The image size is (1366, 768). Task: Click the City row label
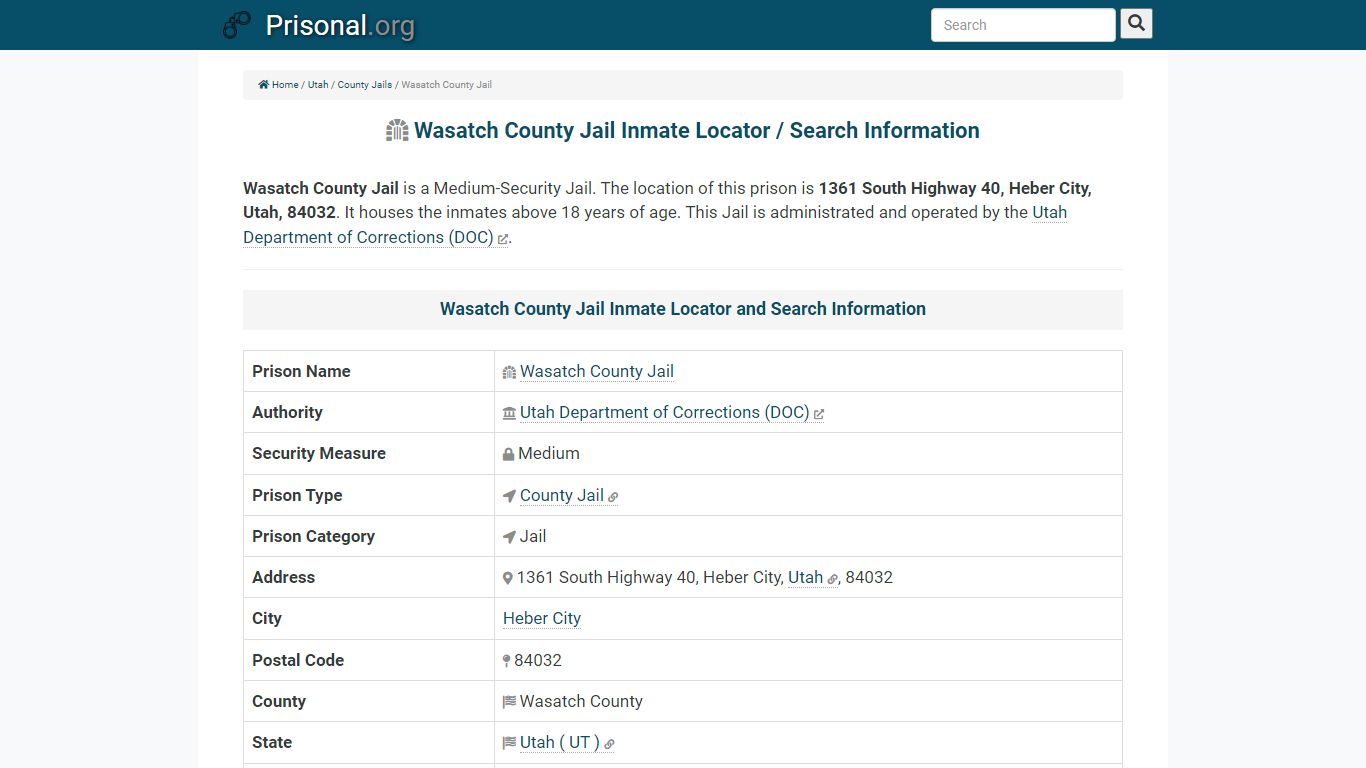(x=267, y=618)
